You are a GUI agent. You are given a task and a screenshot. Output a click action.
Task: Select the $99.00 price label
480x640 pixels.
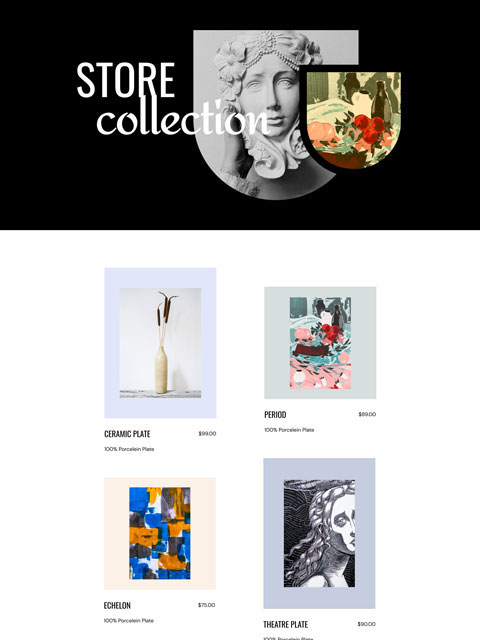click(x=207, y=433)
